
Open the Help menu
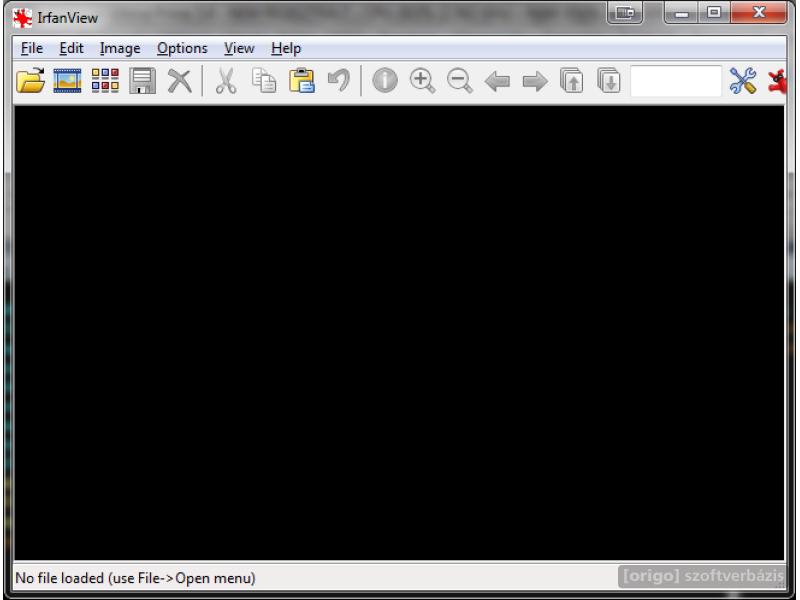(x=286, y=48)
